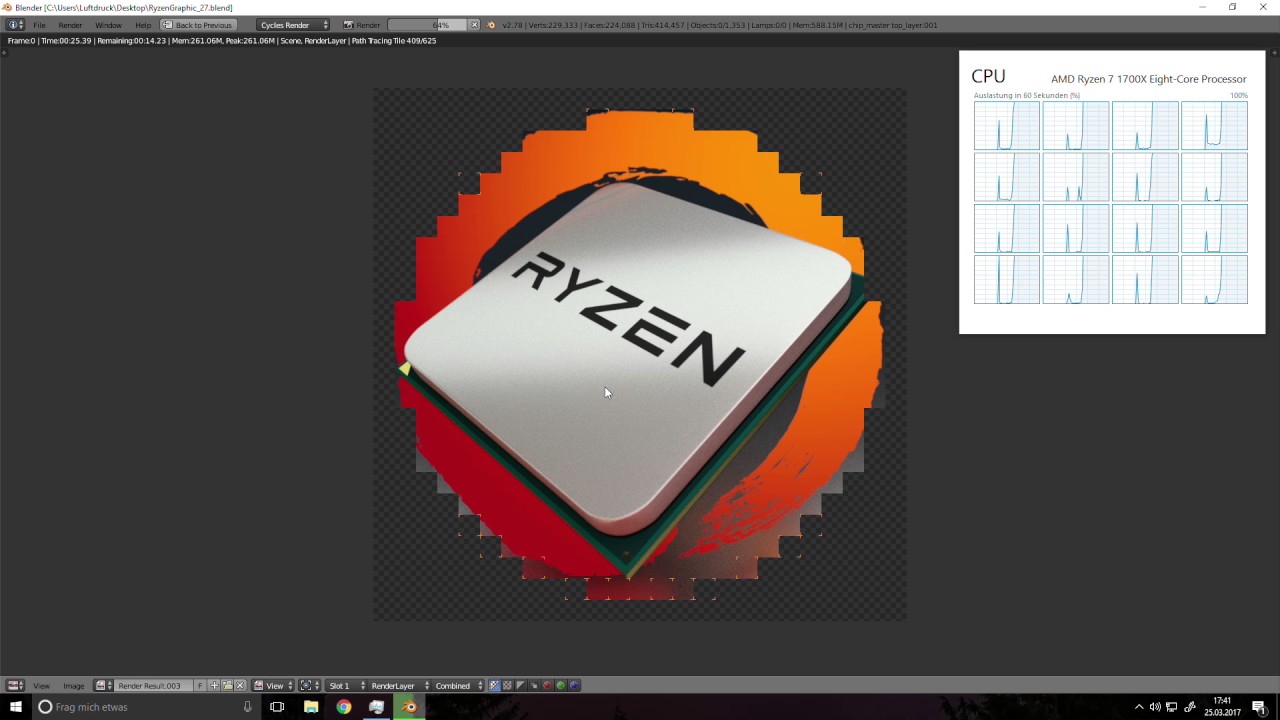Image resolution: width=1280 pixels, height=720 pixels.
Task: Open Task View on taskbar
Action: [x=277, y=707]
